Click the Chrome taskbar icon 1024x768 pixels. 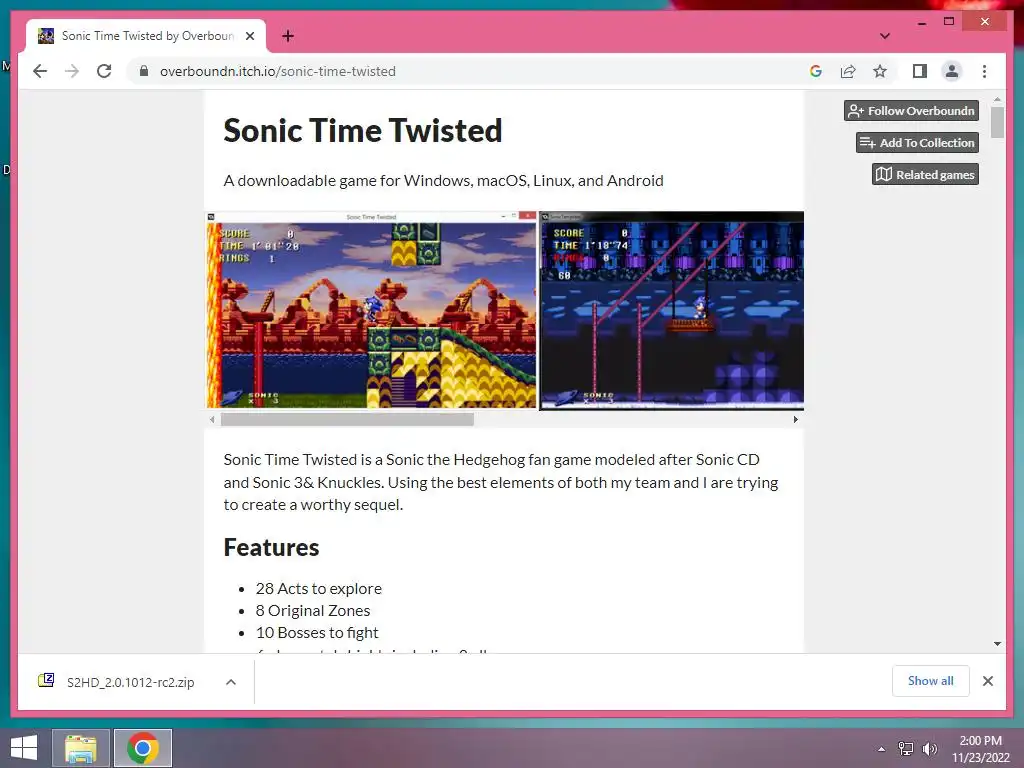[x=143, y=748]
